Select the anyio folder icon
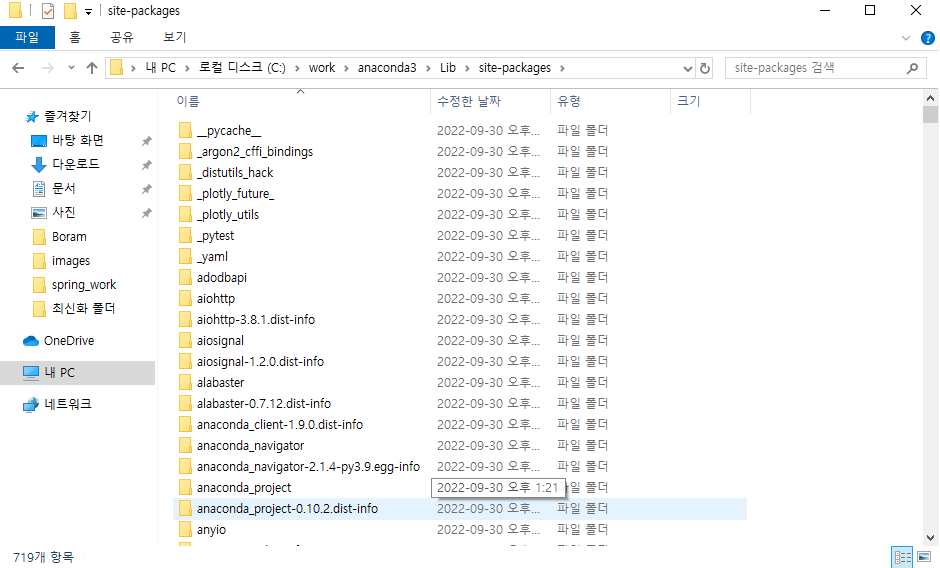 [185, 529]
